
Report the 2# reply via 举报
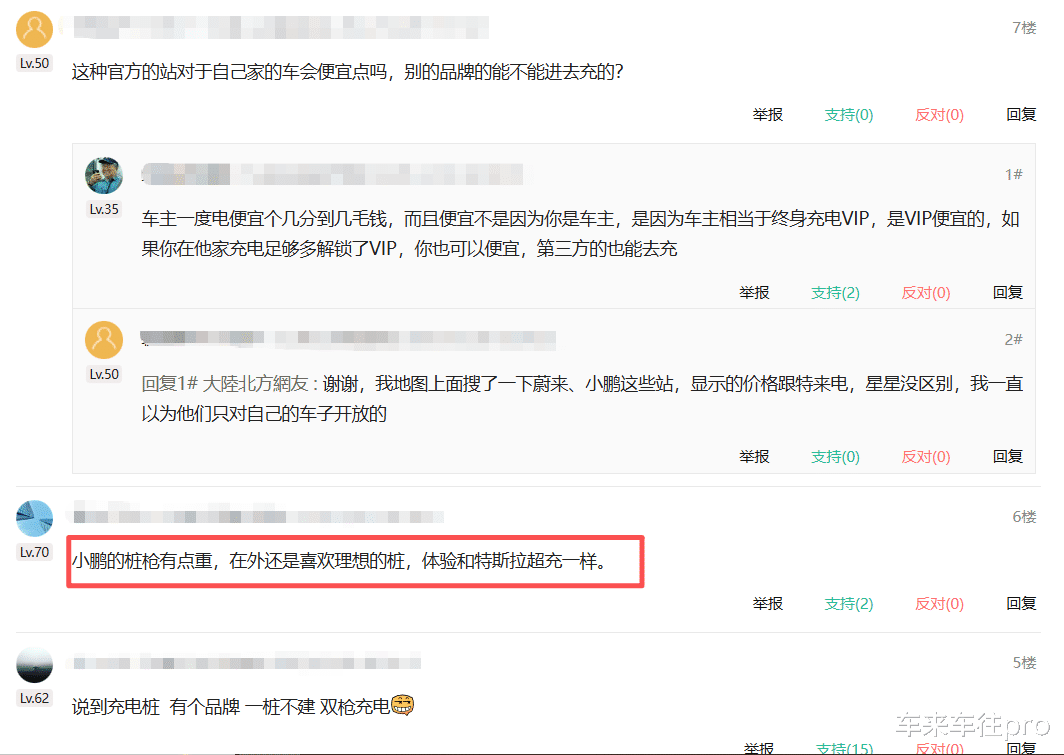(754, 457)
